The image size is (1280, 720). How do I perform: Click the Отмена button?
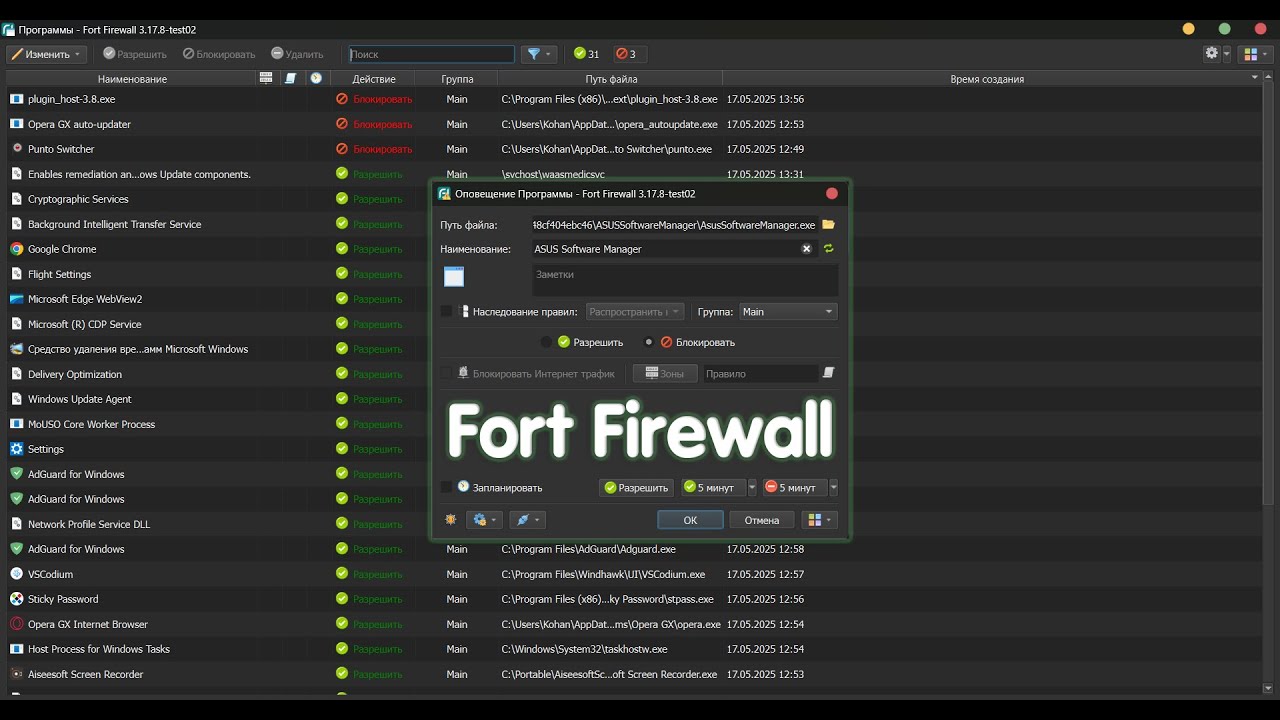(761, 520)
